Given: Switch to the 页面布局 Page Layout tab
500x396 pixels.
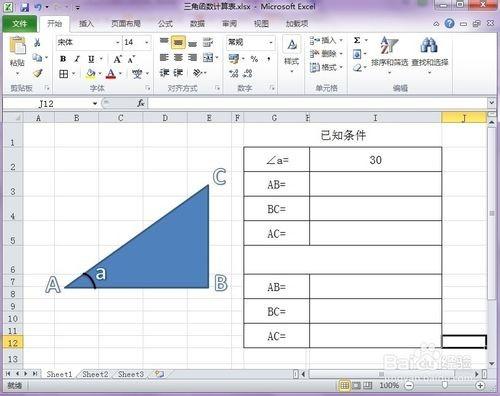Looking at the screenshot, I should click(126, 24).
